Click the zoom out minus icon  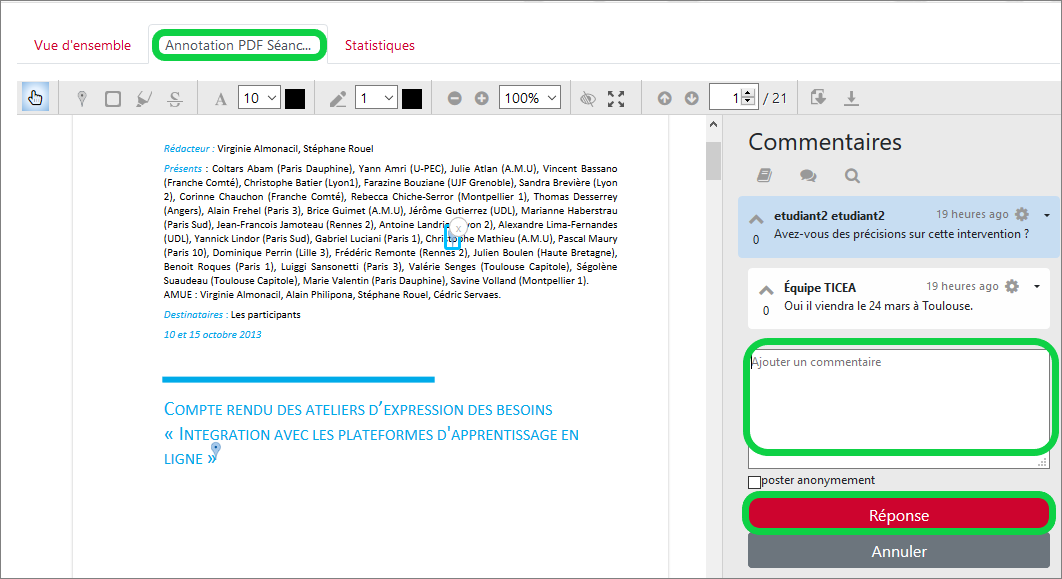(x=455, y=98)
